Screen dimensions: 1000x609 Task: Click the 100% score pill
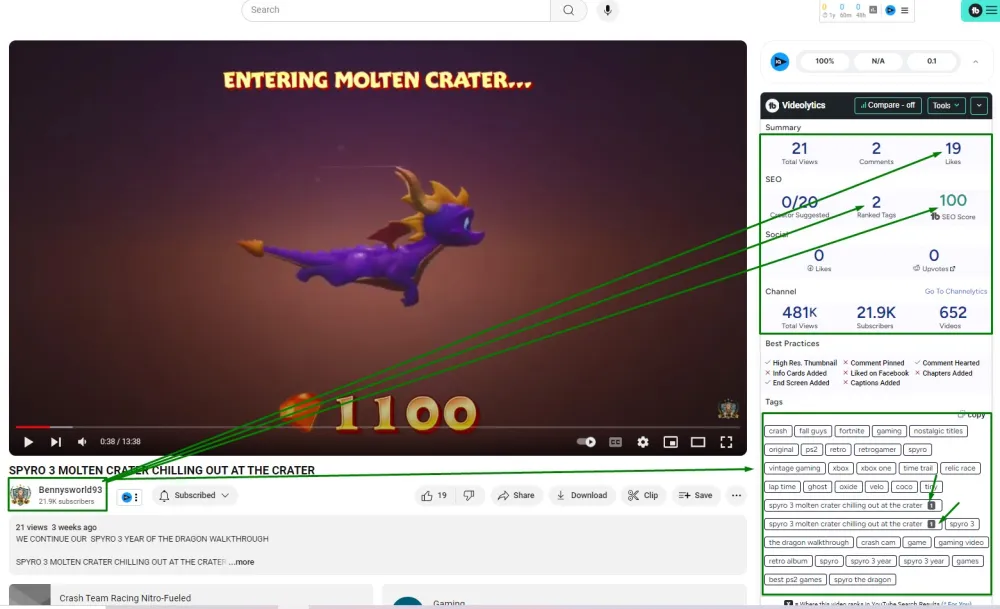[825, 61]
